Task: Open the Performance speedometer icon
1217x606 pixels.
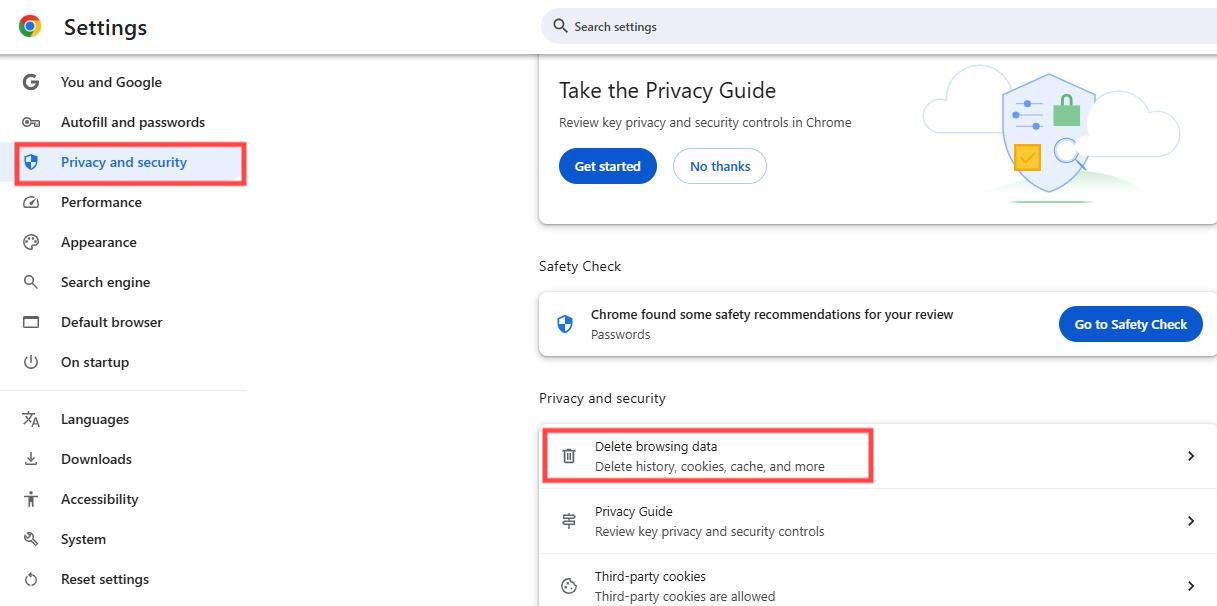Action: (30, 202)
